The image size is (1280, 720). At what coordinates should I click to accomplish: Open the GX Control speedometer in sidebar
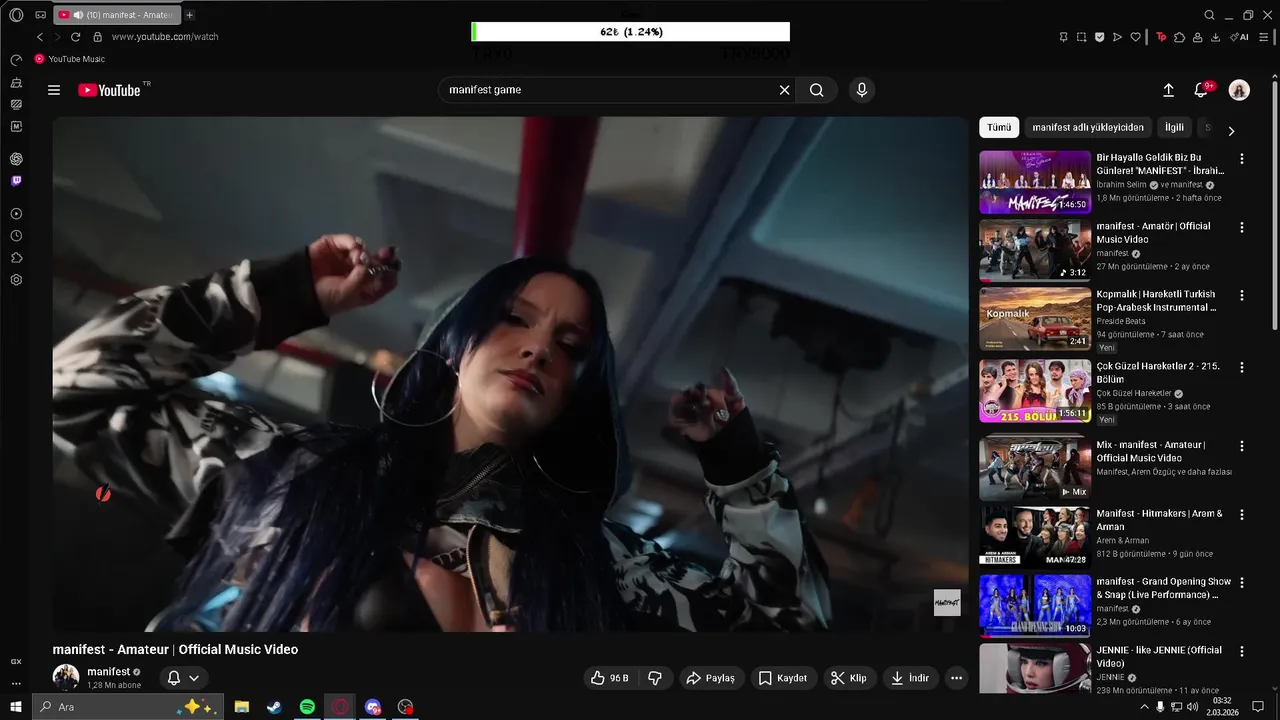[16, 60]
